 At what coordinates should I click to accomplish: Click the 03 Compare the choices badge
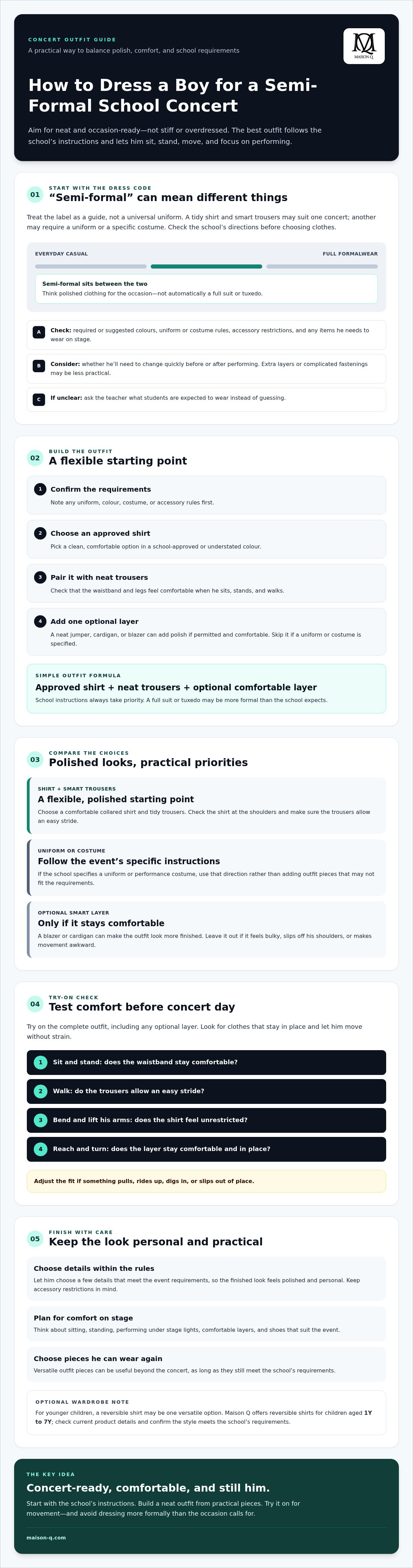(x=35, y=759)
